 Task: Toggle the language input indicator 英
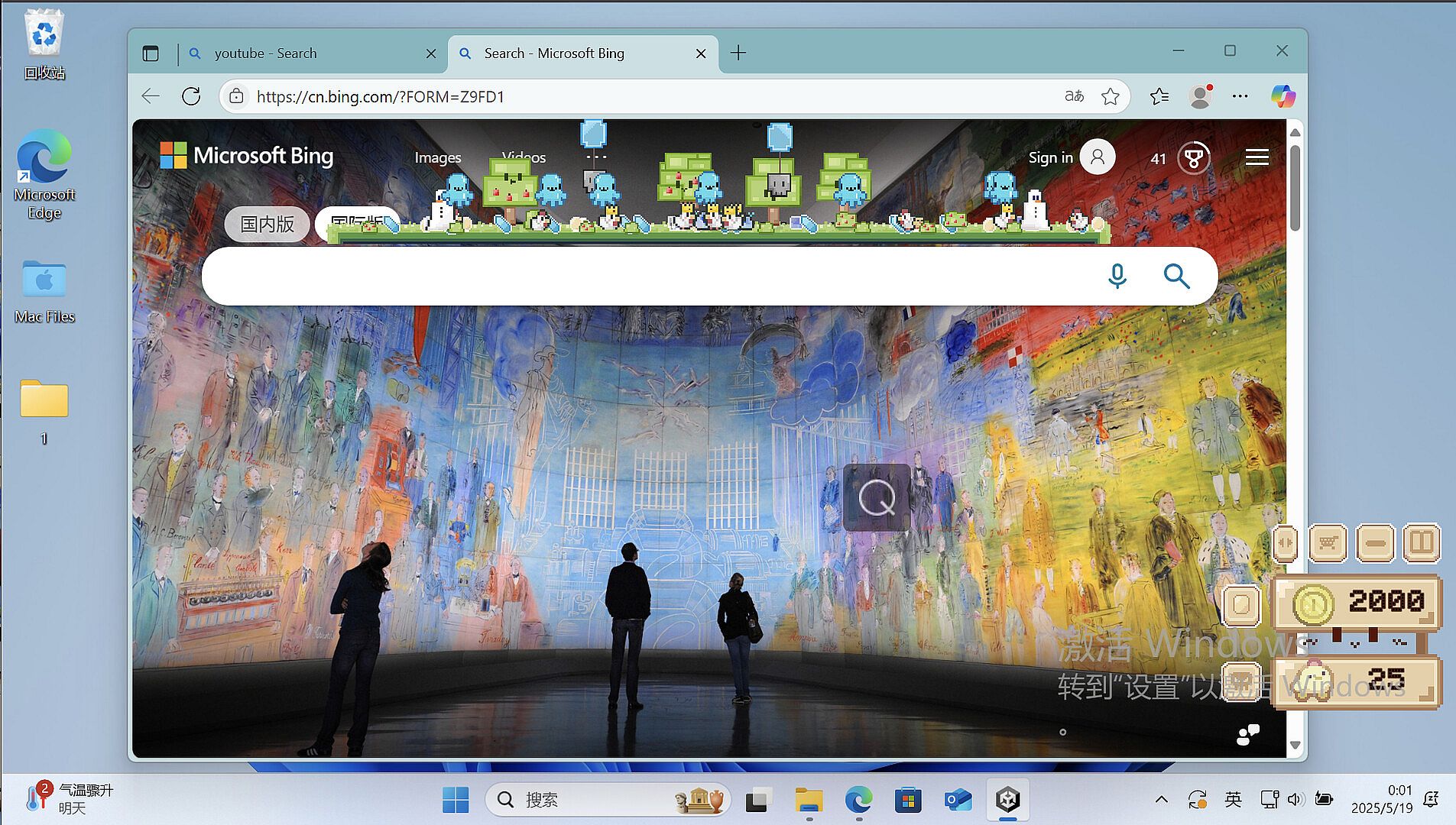tap(1233, 799)
